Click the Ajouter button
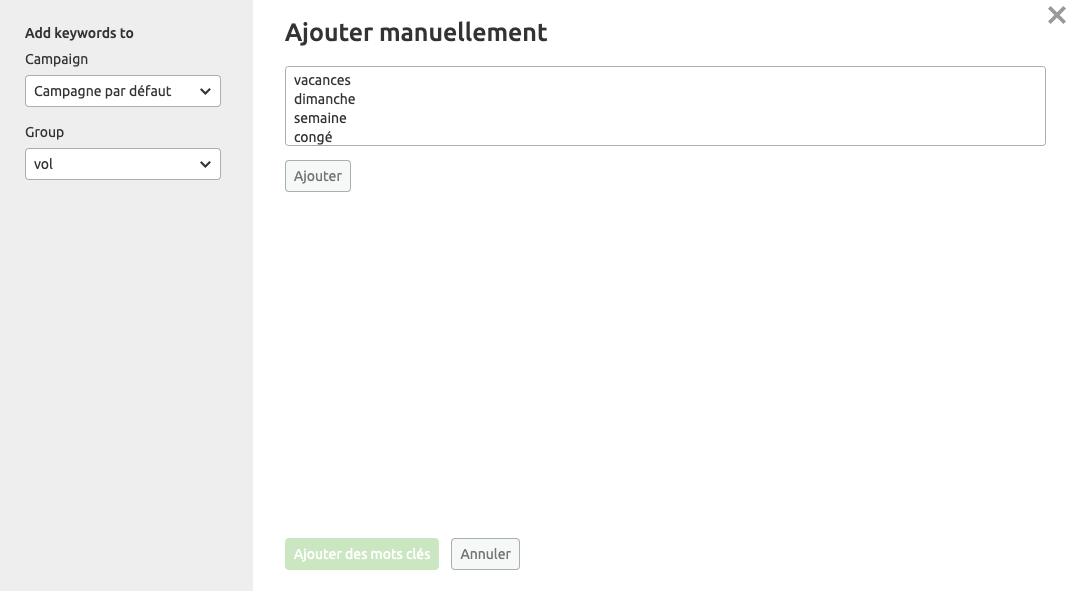 click(317, 175)
